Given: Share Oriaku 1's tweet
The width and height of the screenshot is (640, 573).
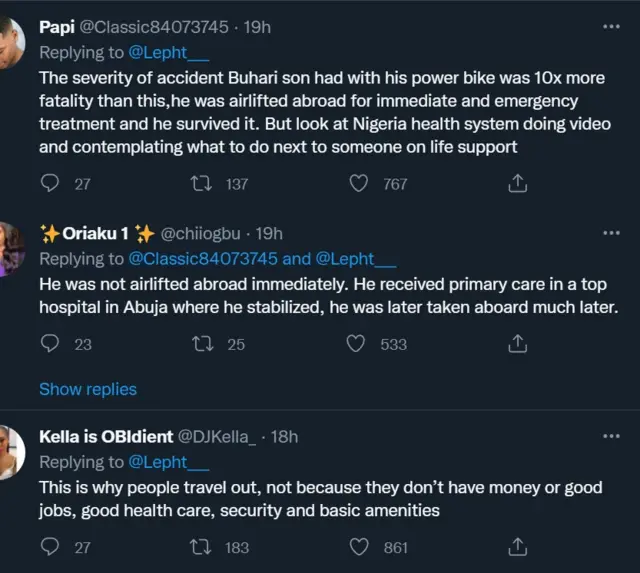Looking at the screenshot, I should point(517,343).
